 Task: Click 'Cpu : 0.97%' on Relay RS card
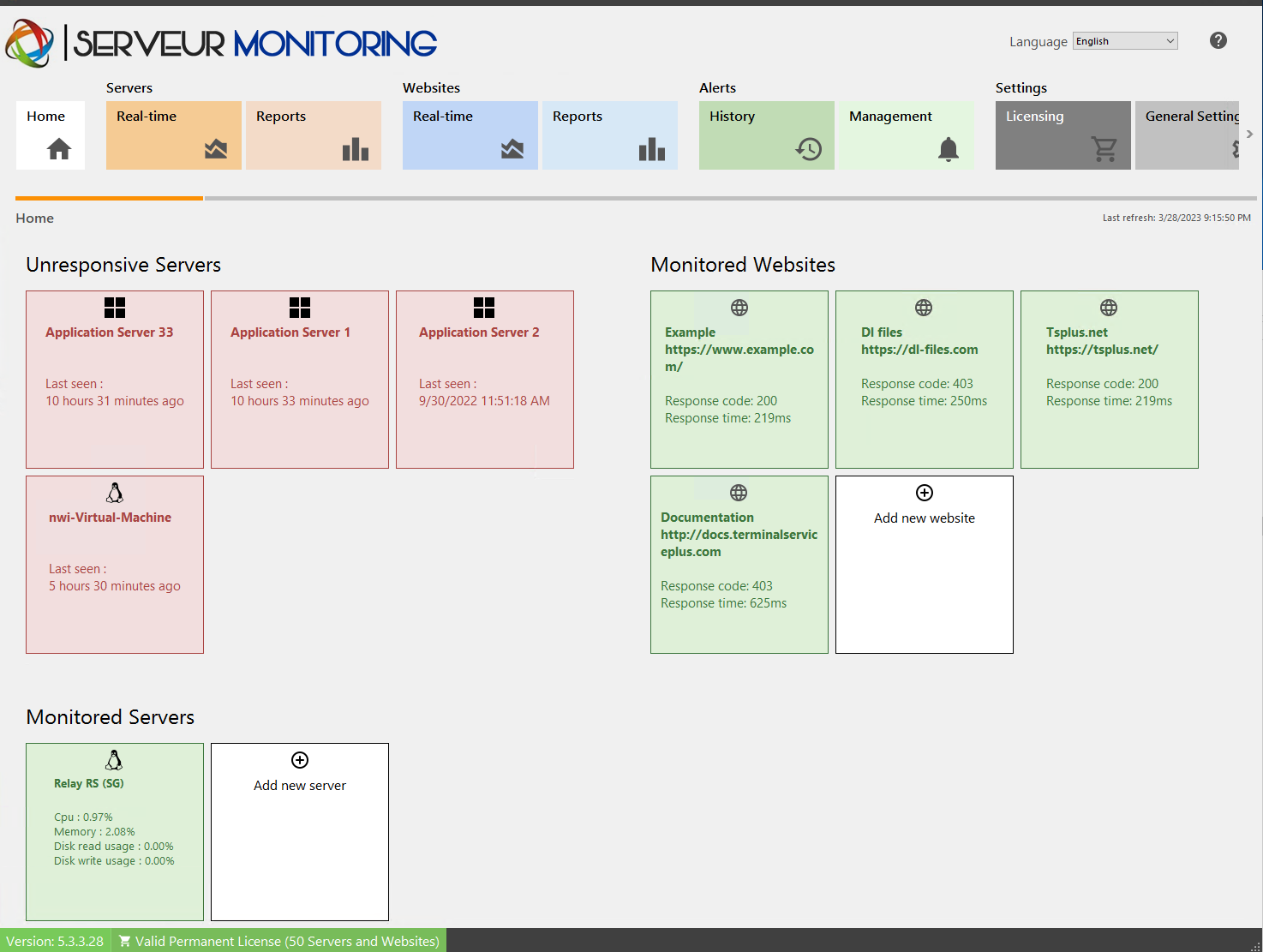83,817
